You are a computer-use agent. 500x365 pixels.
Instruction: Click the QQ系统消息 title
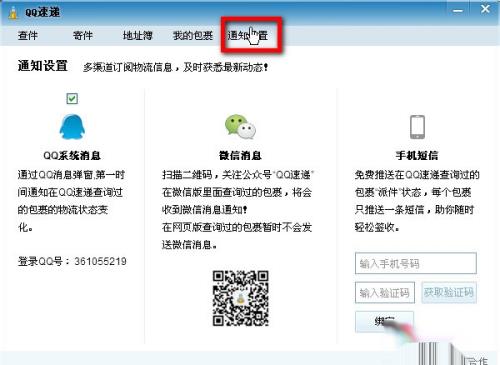pos(72,155)
